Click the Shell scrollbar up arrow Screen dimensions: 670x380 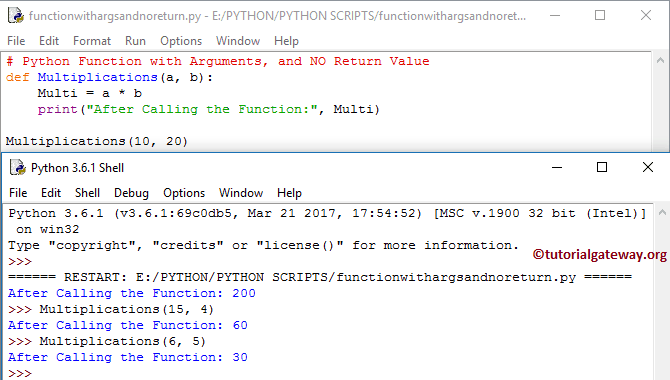coord(662,212)
